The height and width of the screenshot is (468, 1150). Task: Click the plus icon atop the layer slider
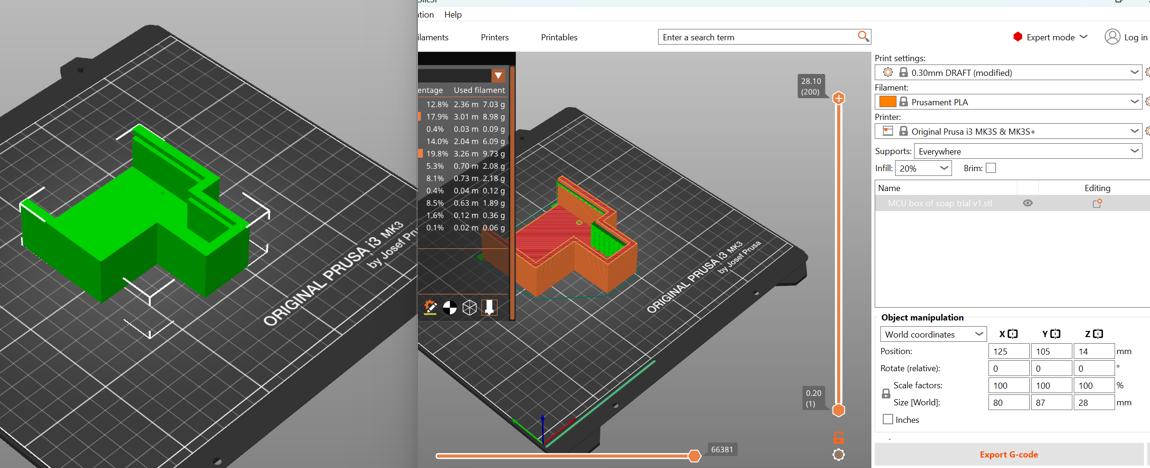(x=838, y=98)
